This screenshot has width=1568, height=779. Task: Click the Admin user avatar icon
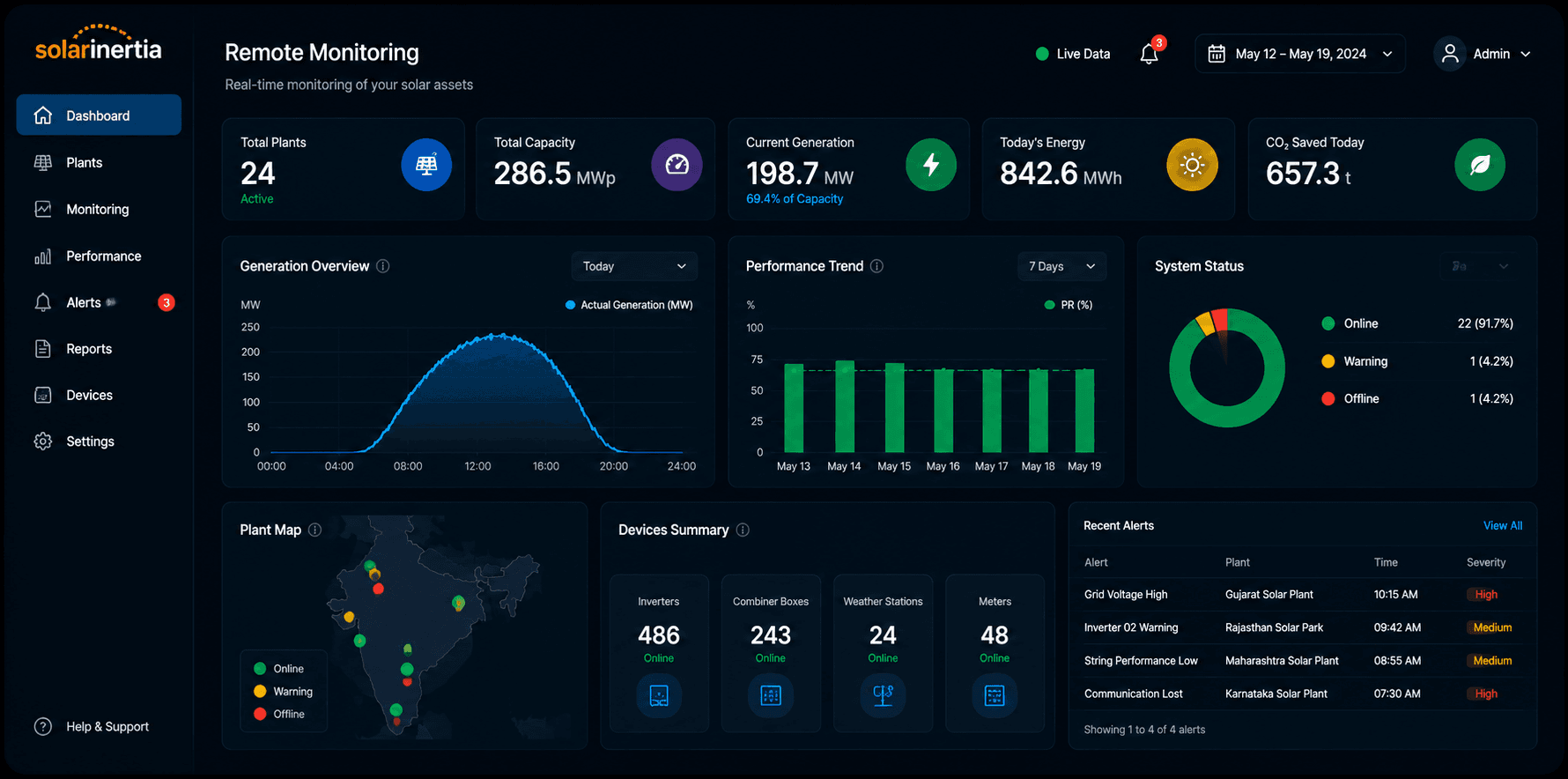pos(1449,54)
